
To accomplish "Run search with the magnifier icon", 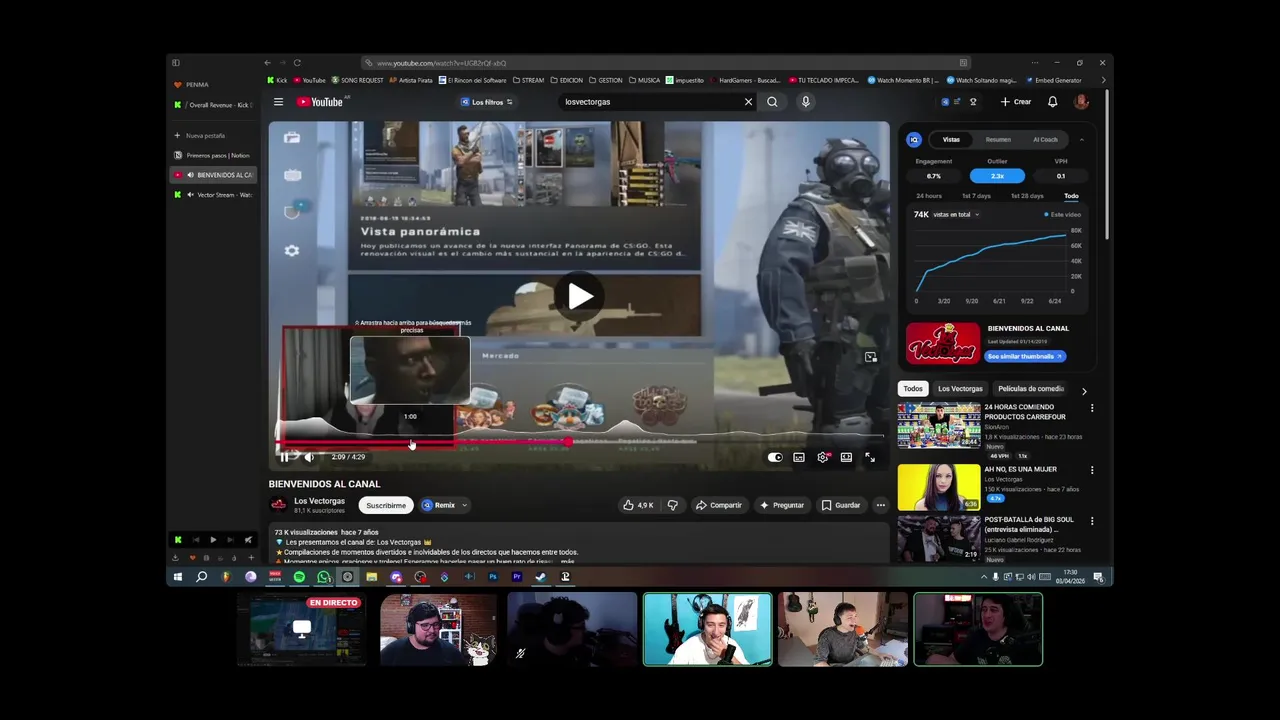I will (x=772, y=102).
